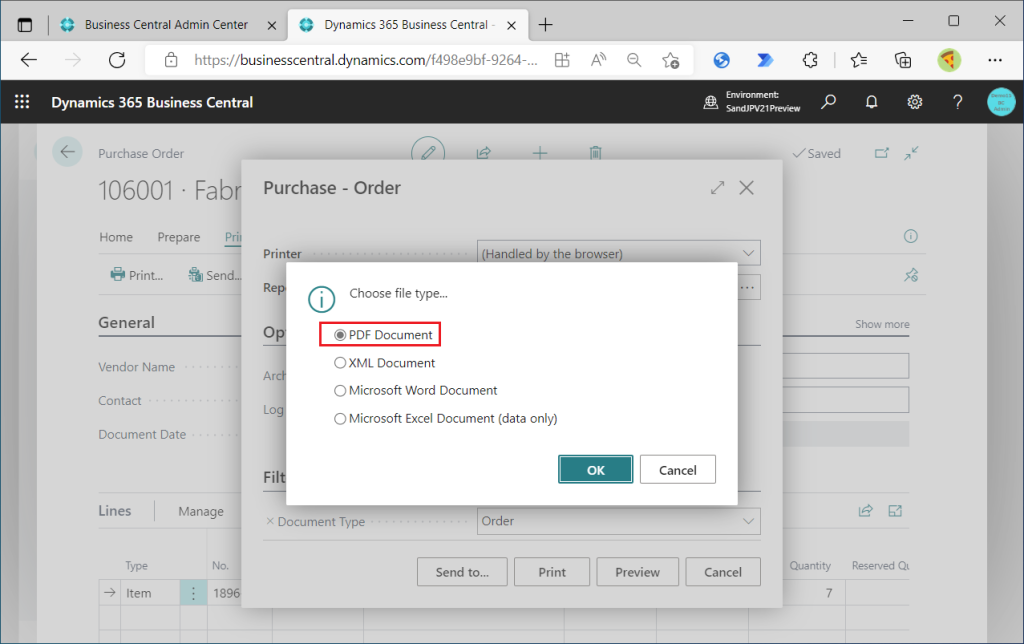Share the Lines section

[x=865, y=511]
